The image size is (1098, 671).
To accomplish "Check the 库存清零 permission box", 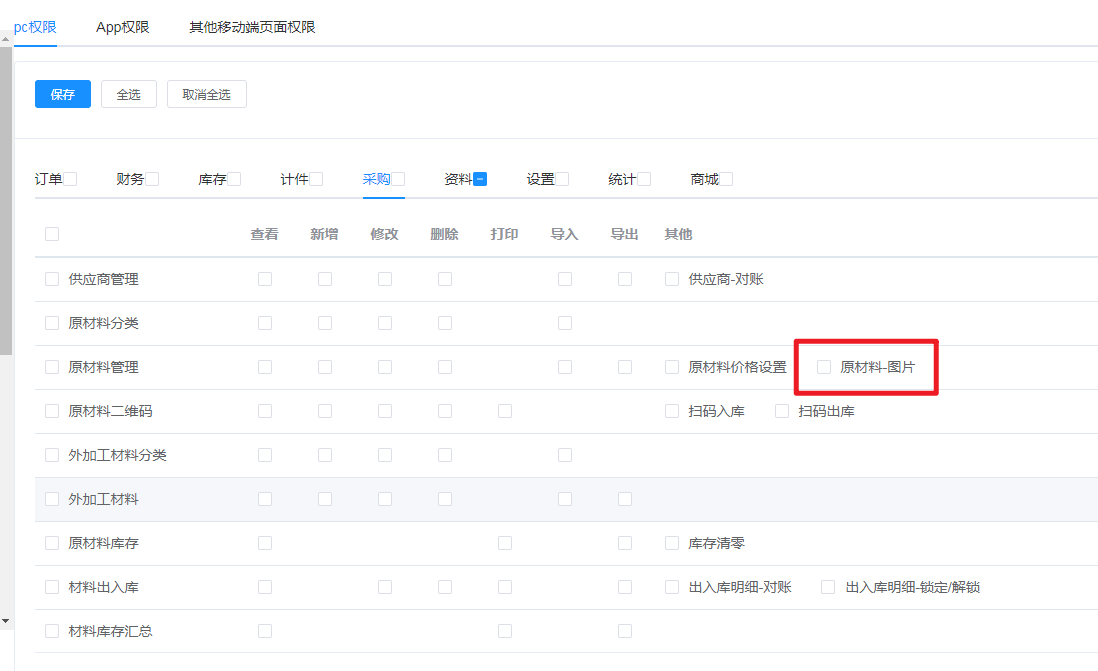I will pyautogui.click(x=672, y=543).
